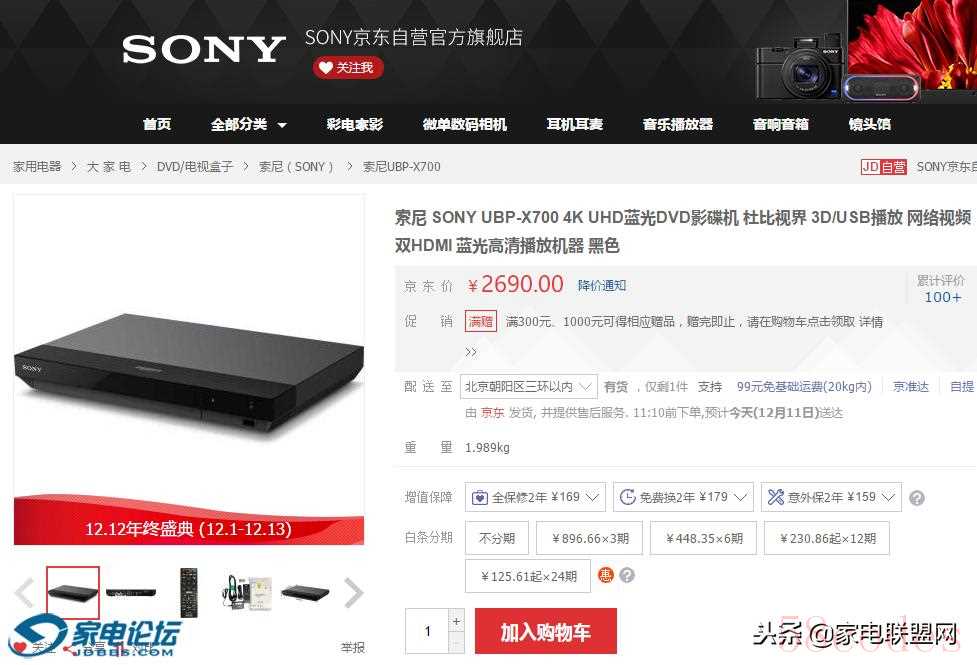Open delivery address 北京朝阳区三环以内 dropdown
This screenshot has width=977, height=665.
528,387
